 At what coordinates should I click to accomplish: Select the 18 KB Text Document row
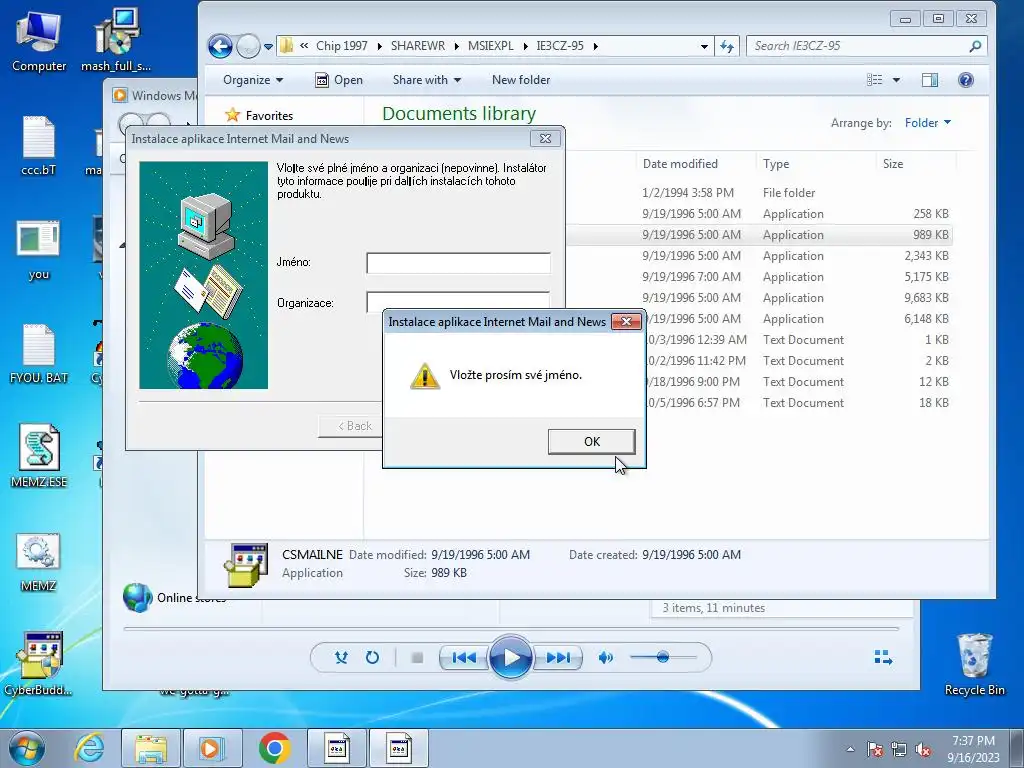(798, 402)
